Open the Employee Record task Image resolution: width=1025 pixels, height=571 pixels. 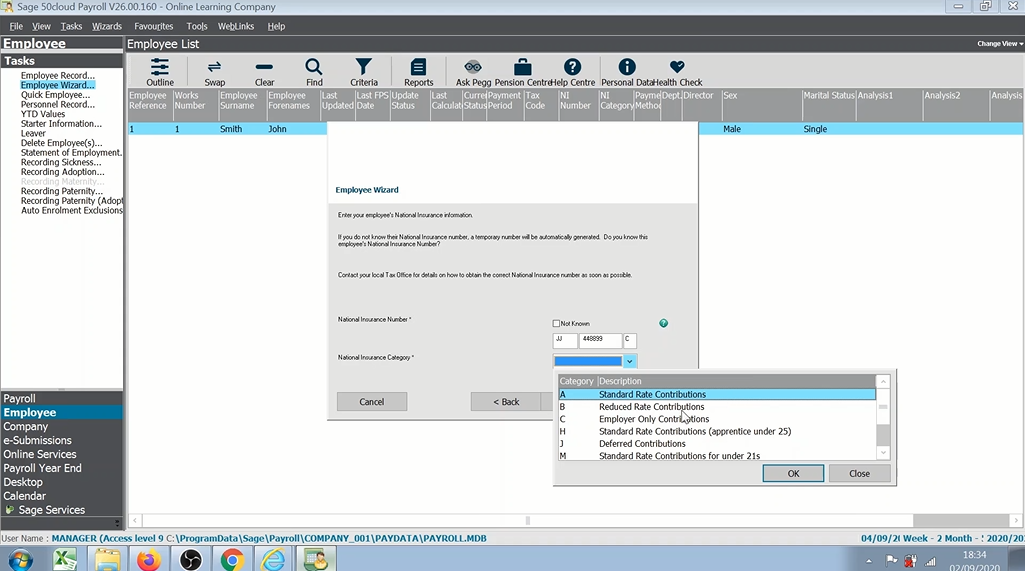tap(58, 75)
